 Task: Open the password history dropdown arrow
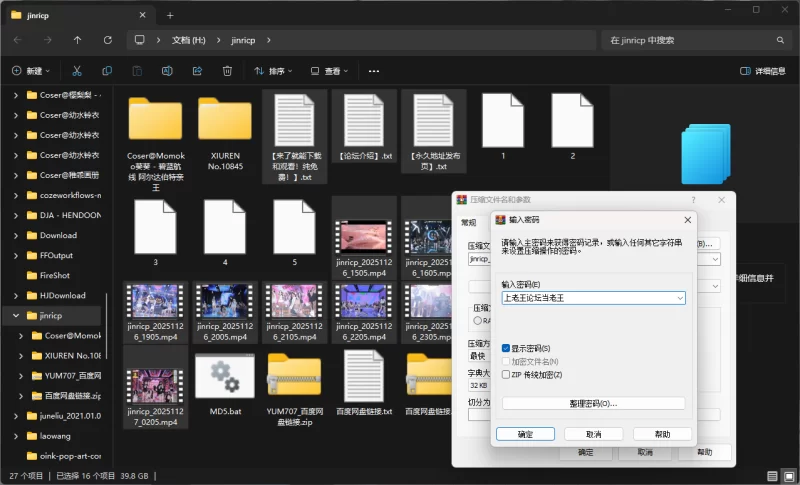coord(680,298)
